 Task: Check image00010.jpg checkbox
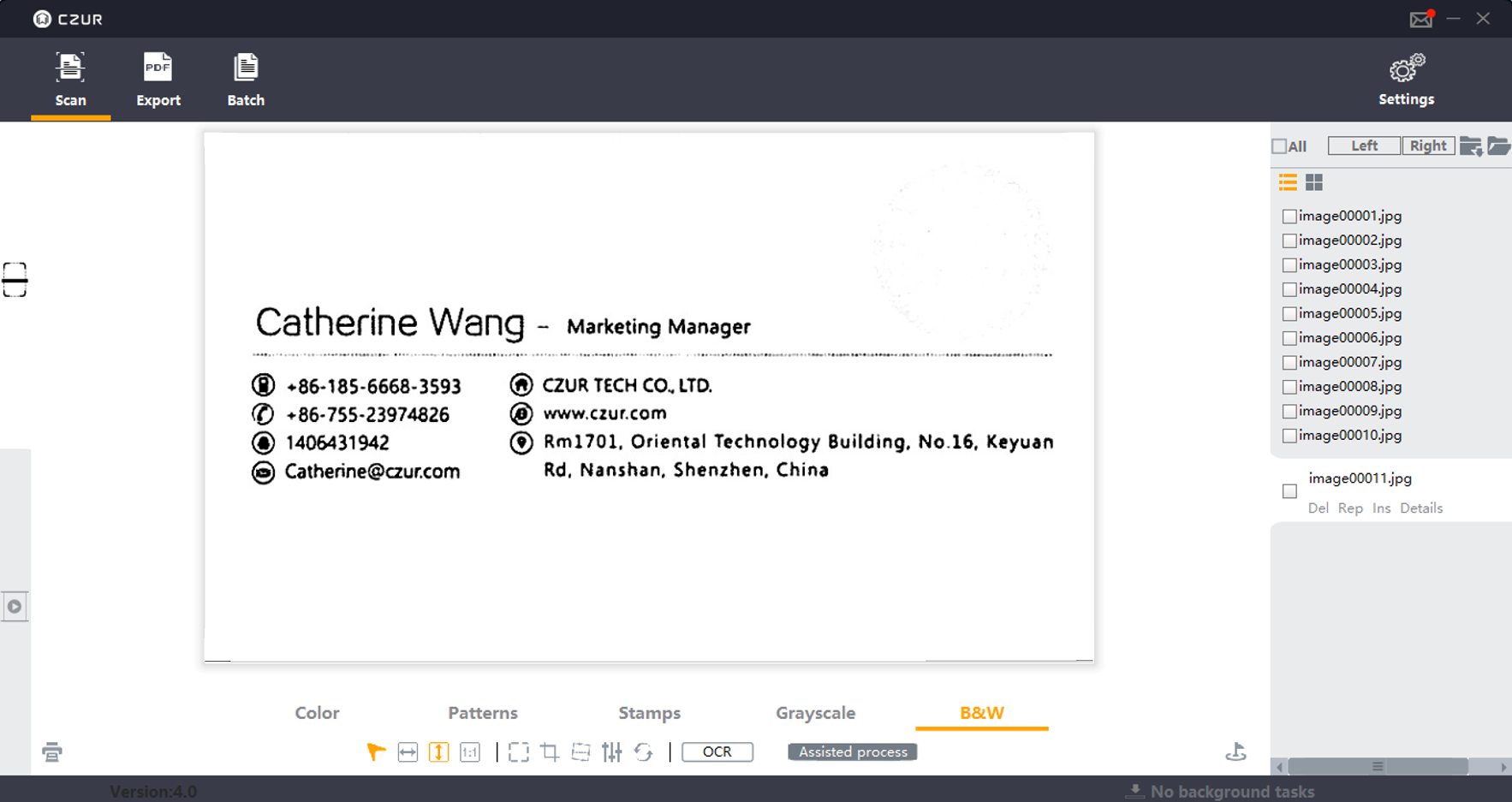1289,436
